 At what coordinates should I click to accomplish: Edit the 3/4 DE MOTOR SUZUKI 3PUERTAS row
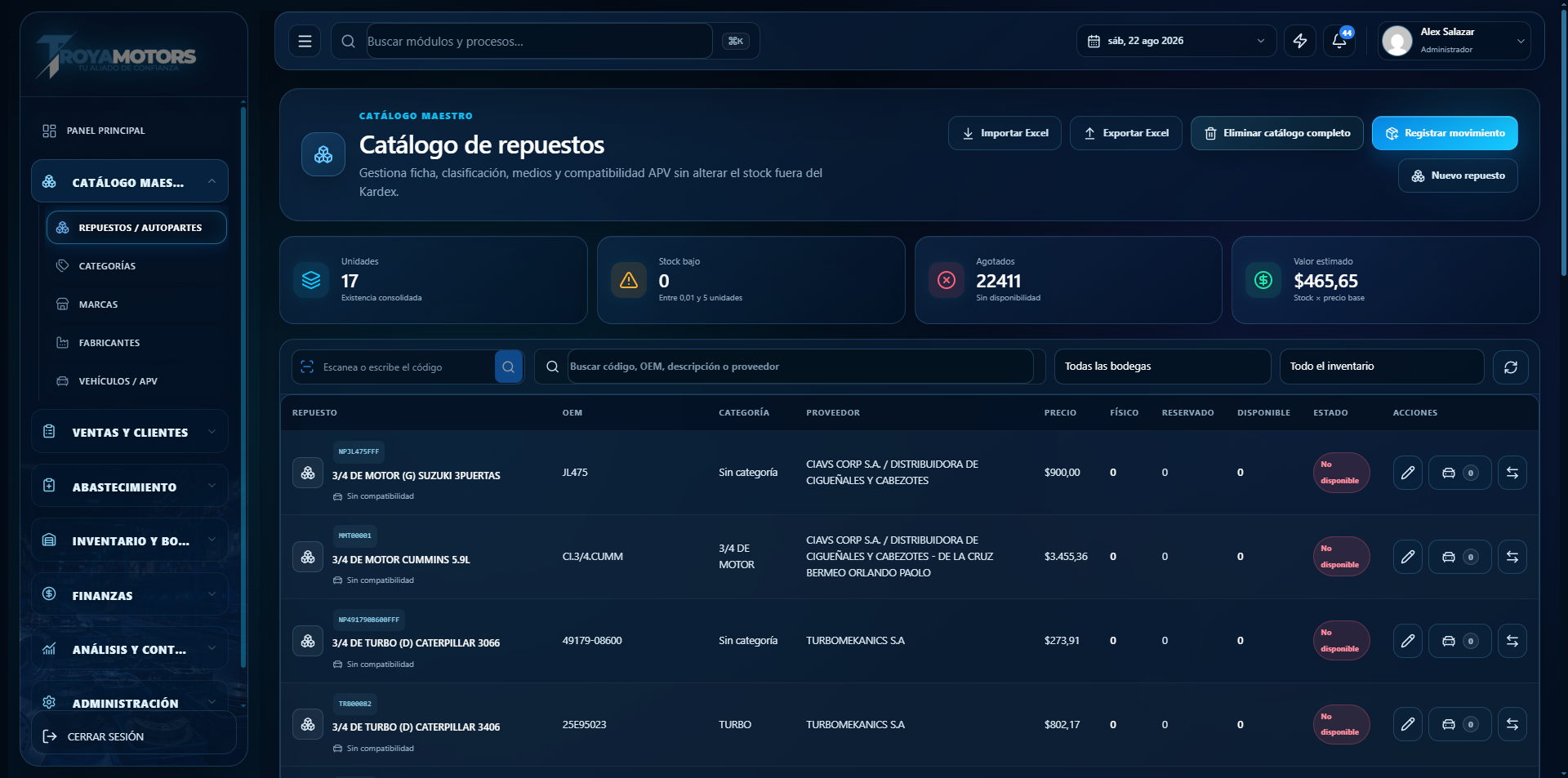click(1408, 473)
